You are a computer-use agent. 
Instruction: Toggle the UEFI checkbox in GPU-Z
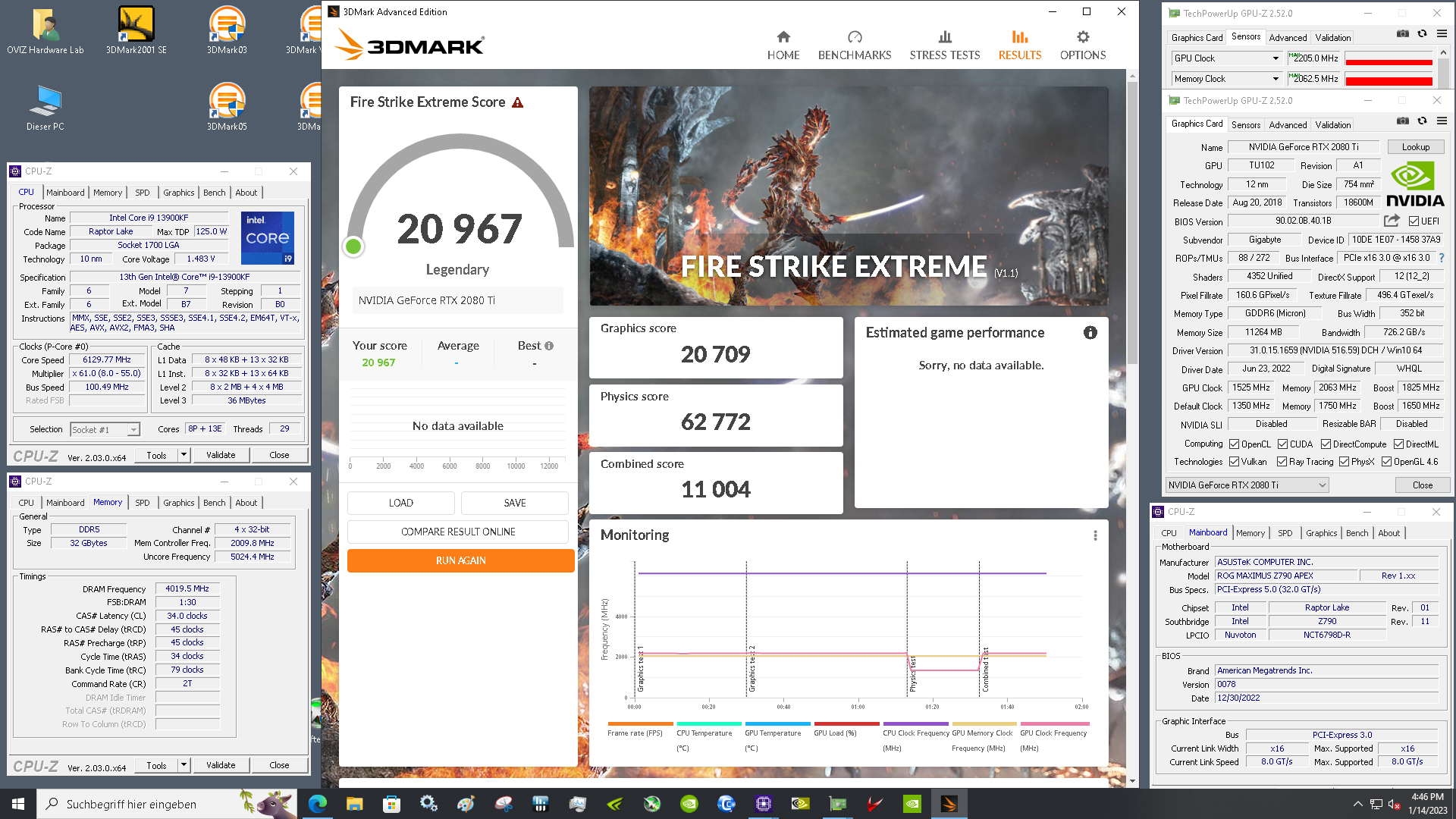coord(1414,221)
